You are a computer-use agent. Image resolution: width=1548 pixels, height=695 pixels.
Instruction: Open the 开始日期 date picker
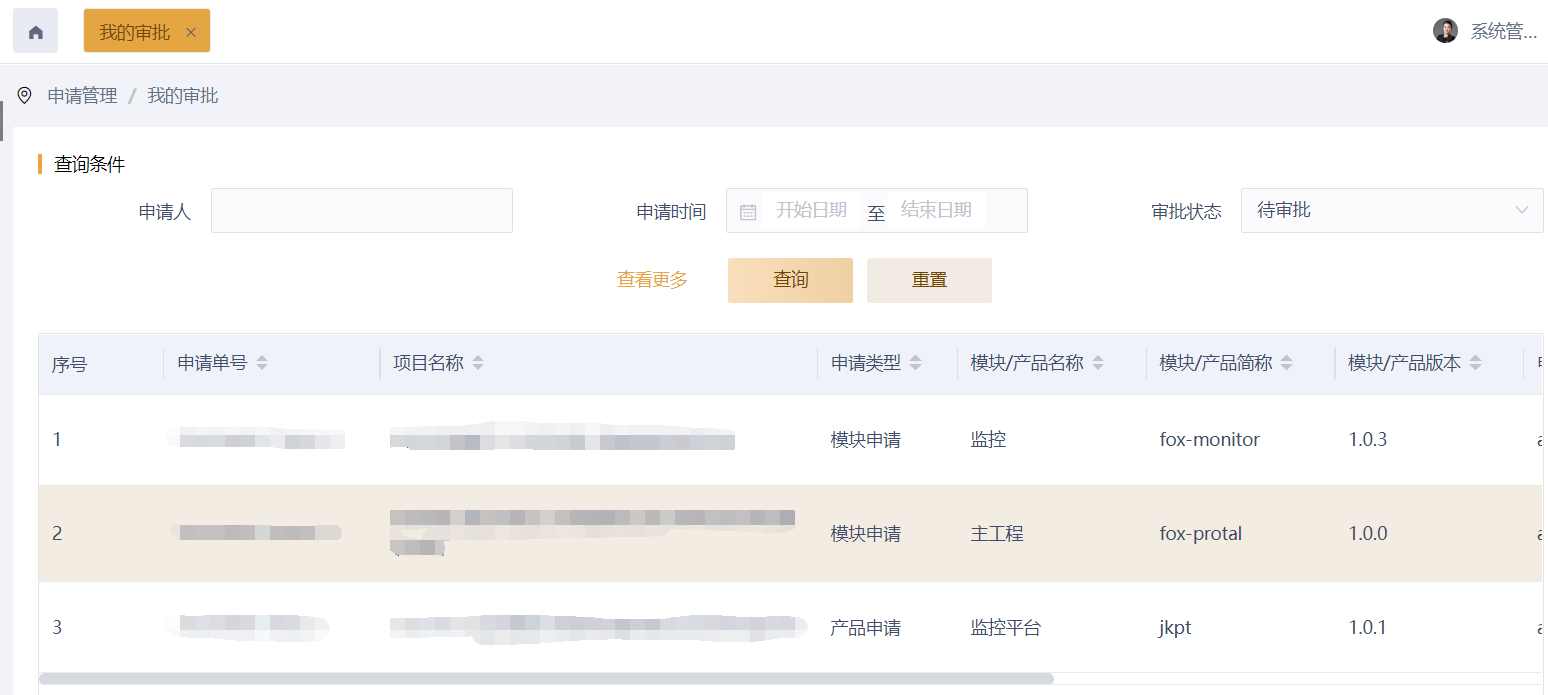pyautogui.click(x=810, y=210)
